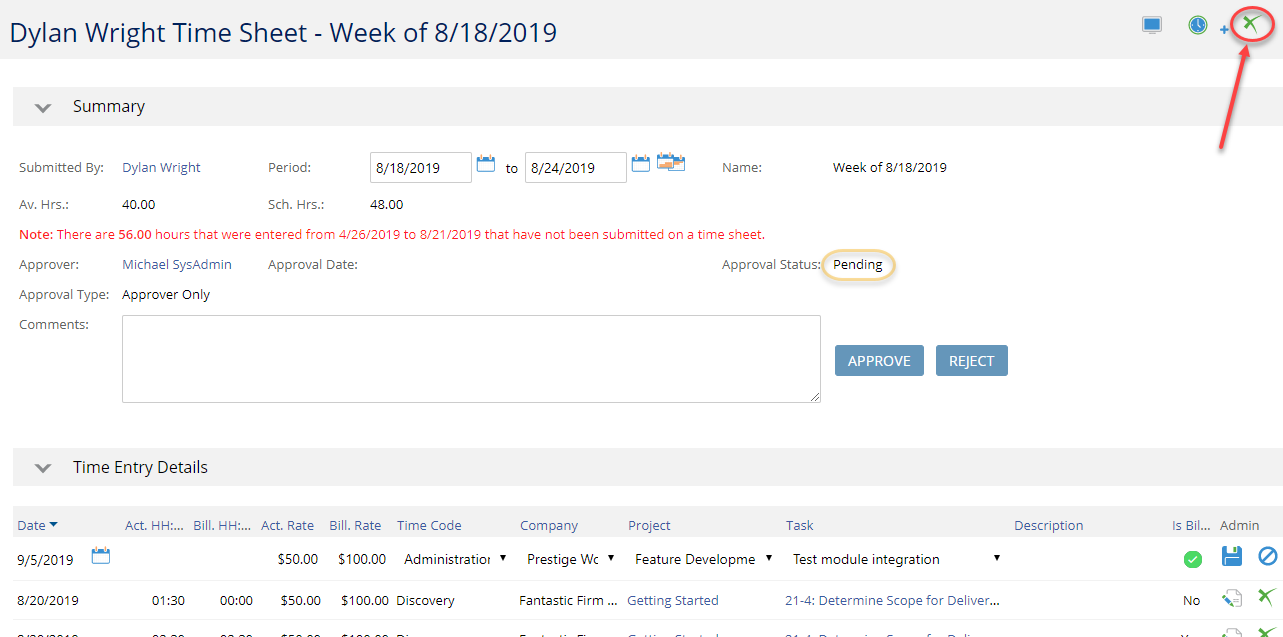Collapse the Summary section
The width and height of the screenshot is (1283, 637).
coord(43,107)
